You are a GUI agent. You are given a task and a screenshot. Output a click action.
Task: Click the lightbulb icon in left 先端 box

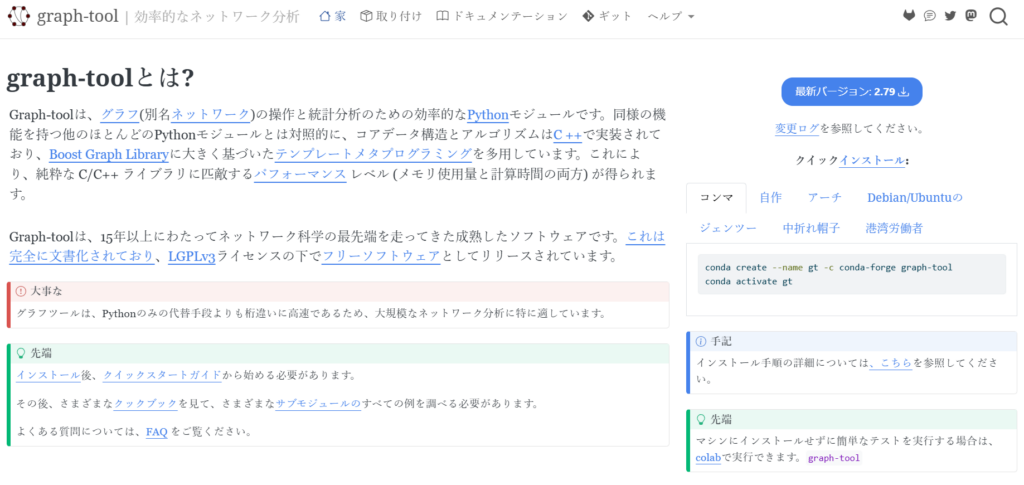(x=21, y=353)
